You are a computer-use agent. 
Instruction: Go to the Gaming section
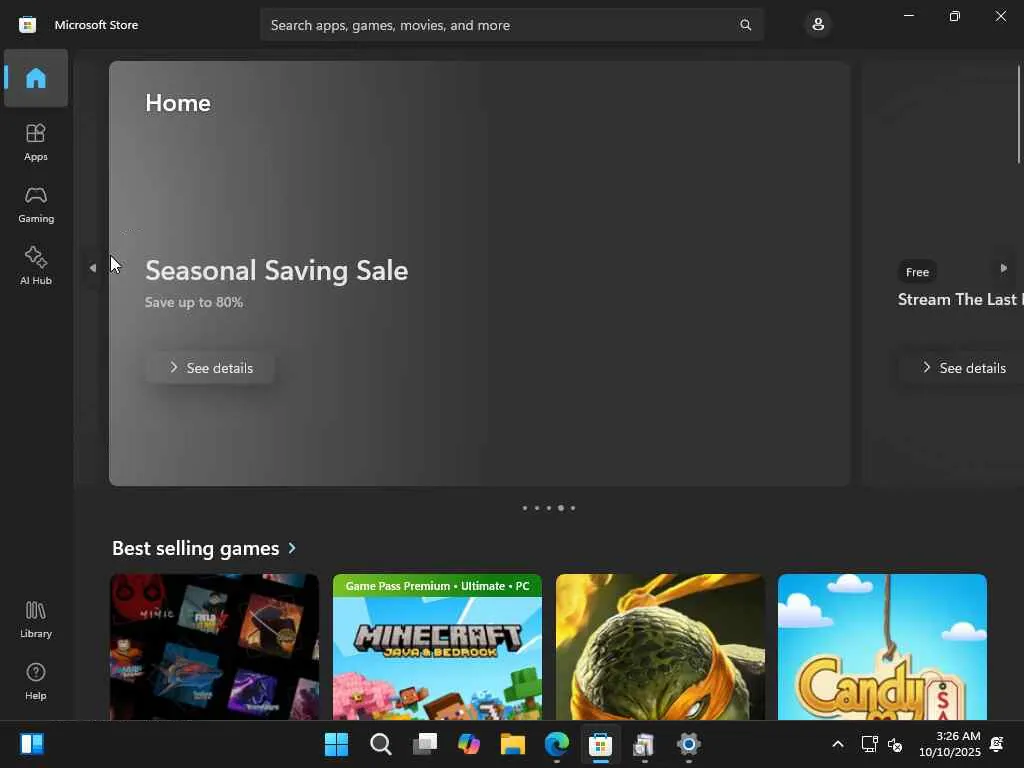[x=36, y=204]
